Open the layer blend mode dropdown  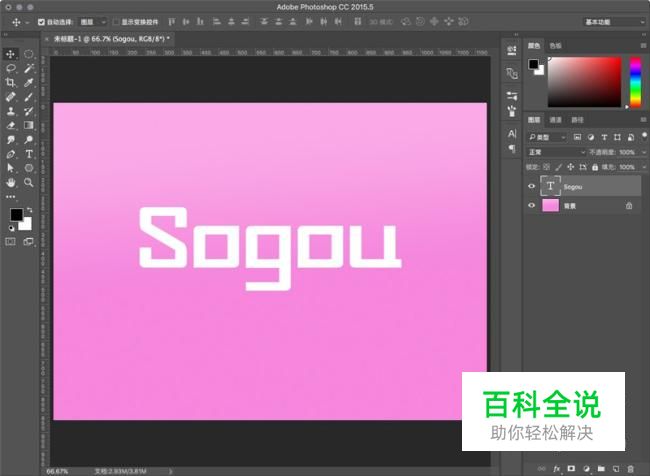tap(556, 152)
